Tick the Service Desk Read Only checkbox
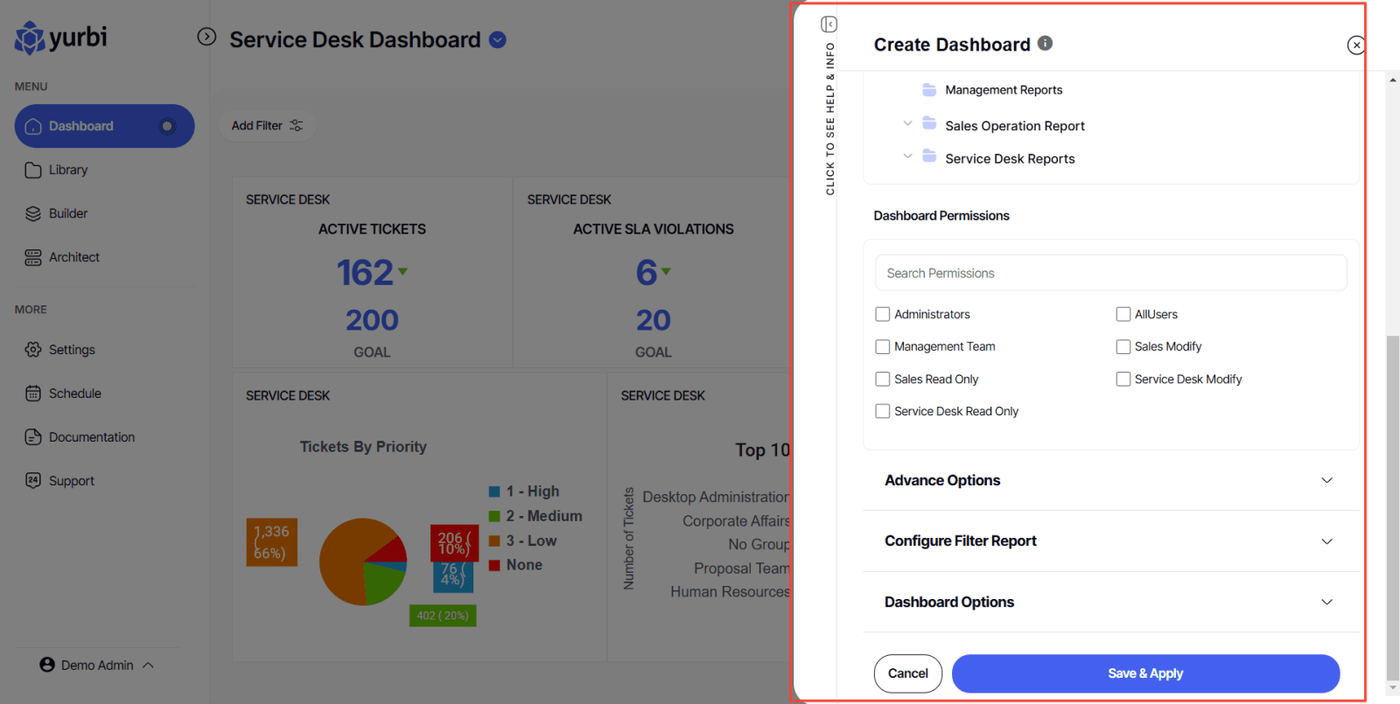This screenshot has height=704, width=1400. tap(882, 411)
